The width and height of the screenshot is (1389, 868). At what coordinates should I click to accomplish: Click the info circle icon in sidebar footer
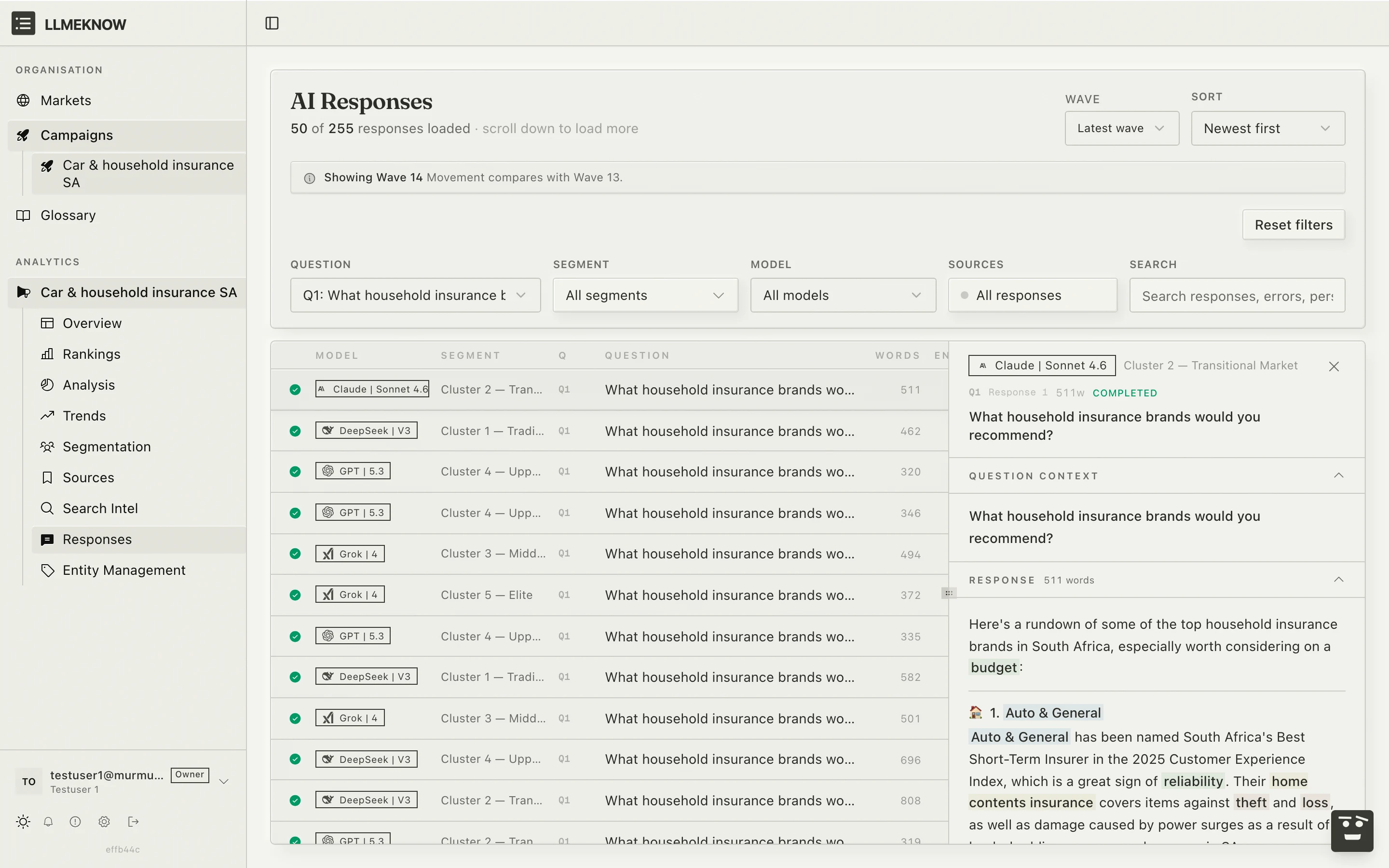point(75,822)
